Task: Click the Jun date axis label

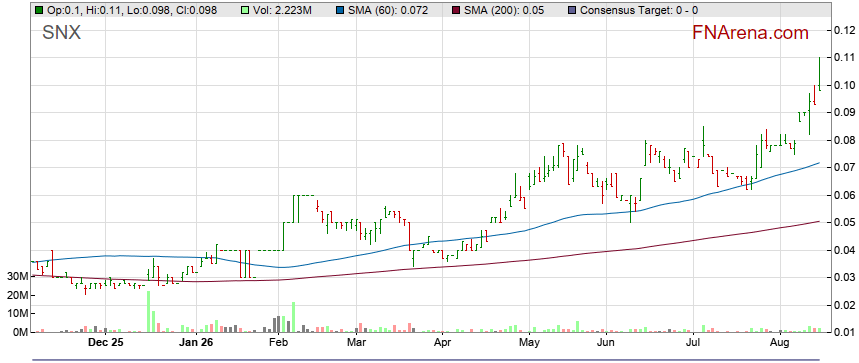Action: coord(605,343)
